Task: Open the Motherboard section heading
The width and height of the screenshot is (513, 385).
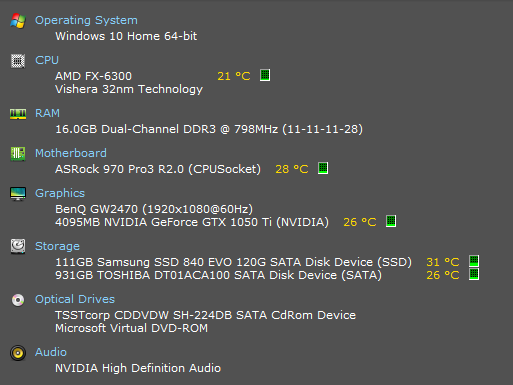Action: pos(71,153)
